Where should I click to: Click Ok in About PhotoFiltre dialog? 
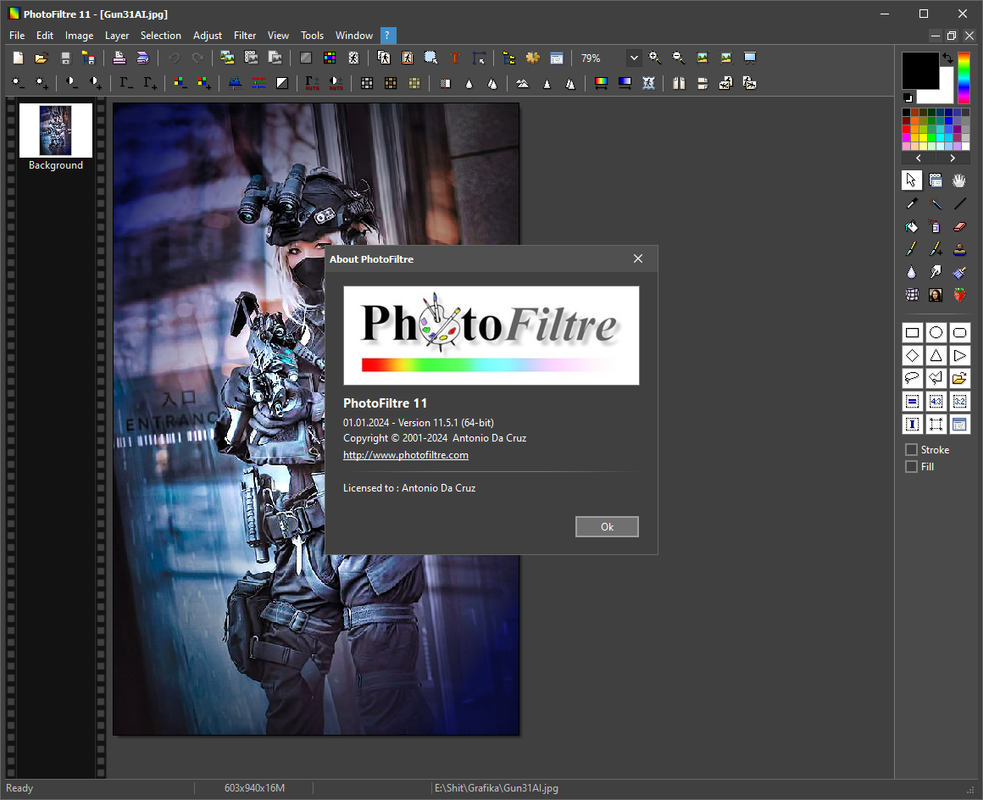click(606, 527)
